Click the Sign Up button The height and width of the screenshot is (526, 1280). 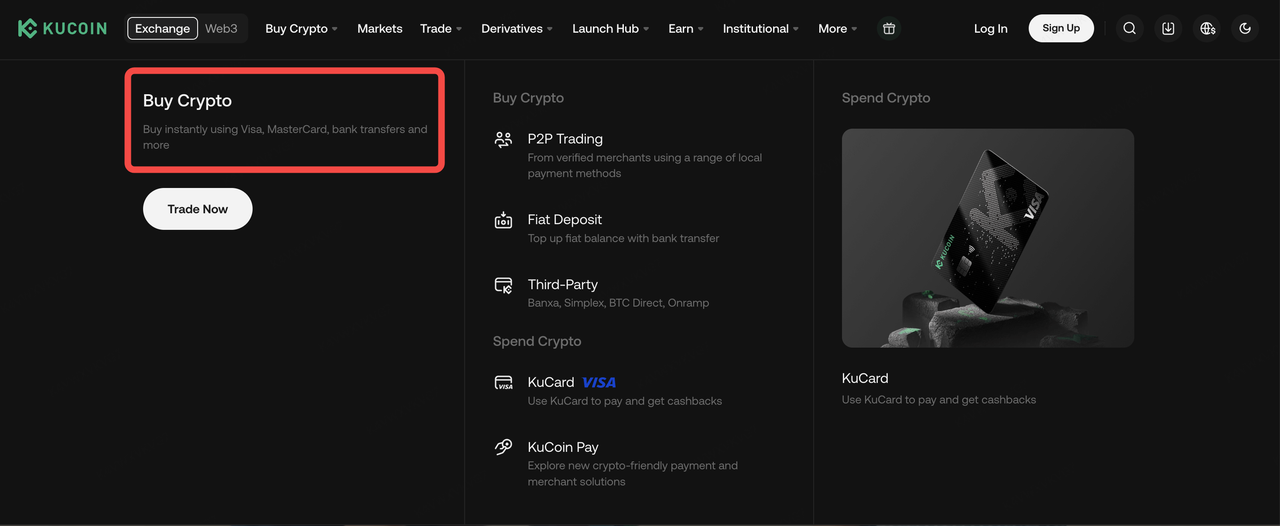coord(1061,28)
